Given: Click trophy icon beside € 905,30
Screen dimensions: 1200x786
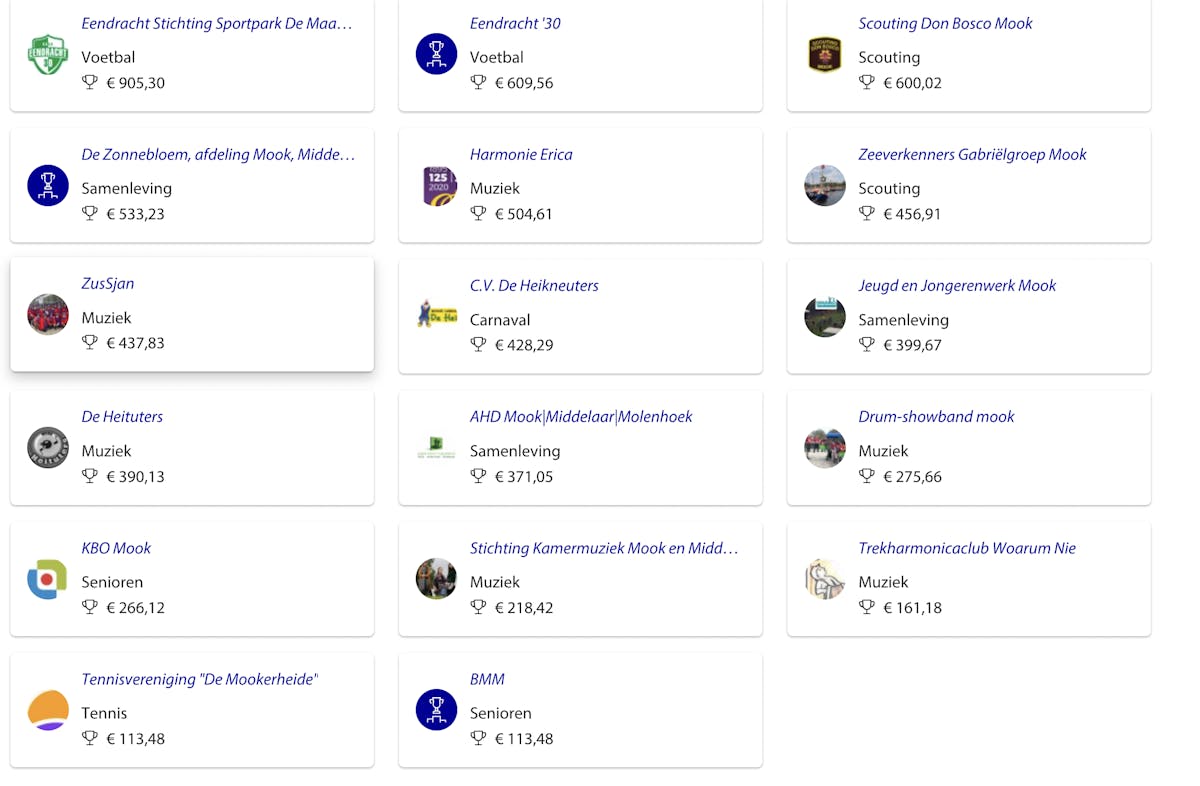Looking at the screenshot, I should tap(90, 83).
